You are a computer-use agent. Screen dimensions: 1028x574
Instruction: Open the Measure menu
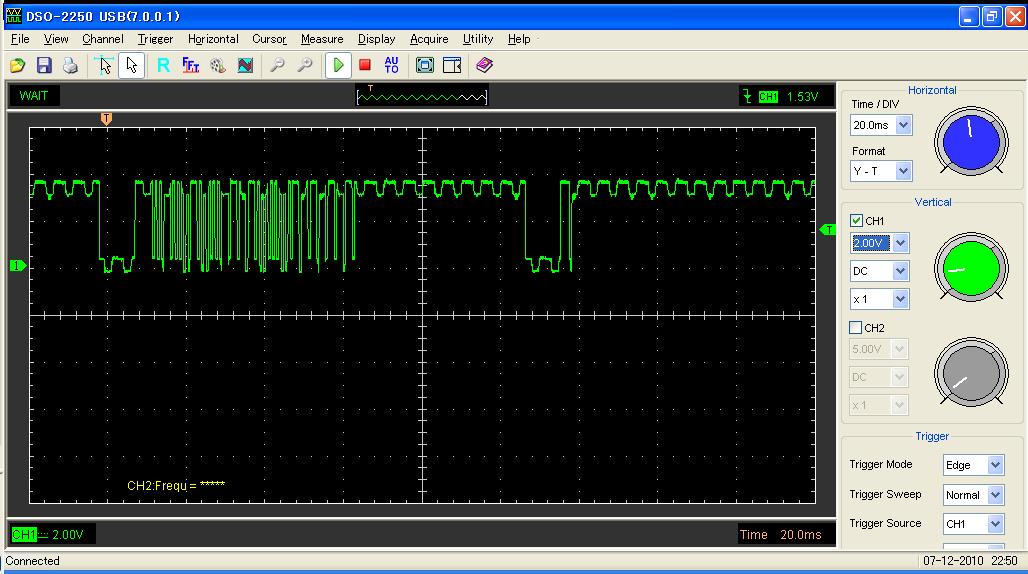click(322, 39)
